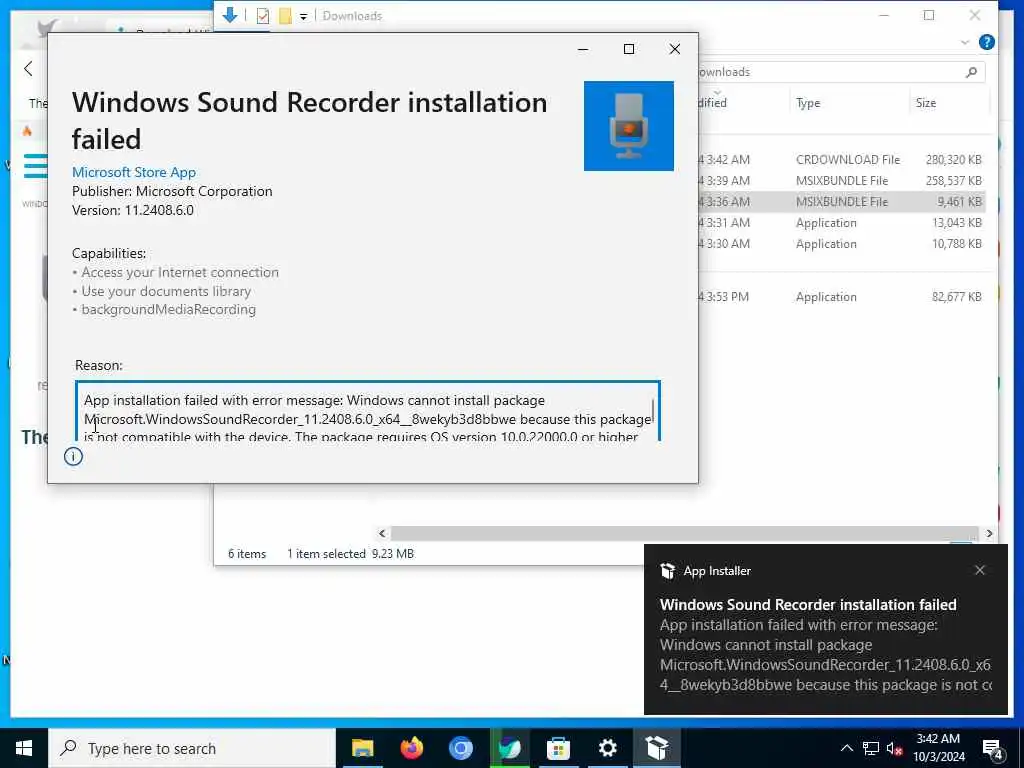
Task: Open the Windows Start menu
Action: (24, 748)
